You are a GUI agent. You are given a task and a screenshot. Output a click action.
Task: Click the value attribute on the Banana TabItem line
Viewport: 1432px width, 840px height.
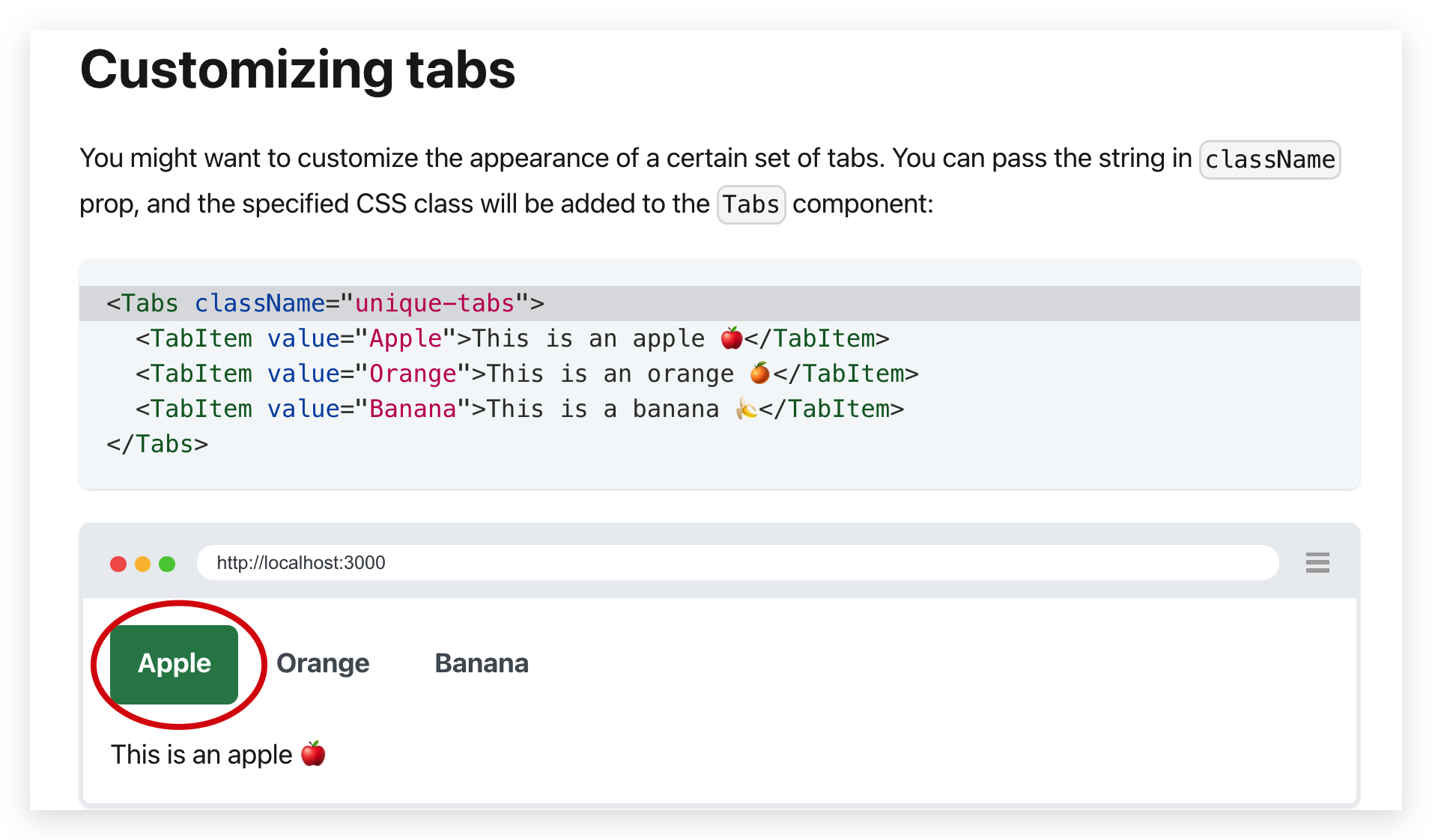[303, 408]
